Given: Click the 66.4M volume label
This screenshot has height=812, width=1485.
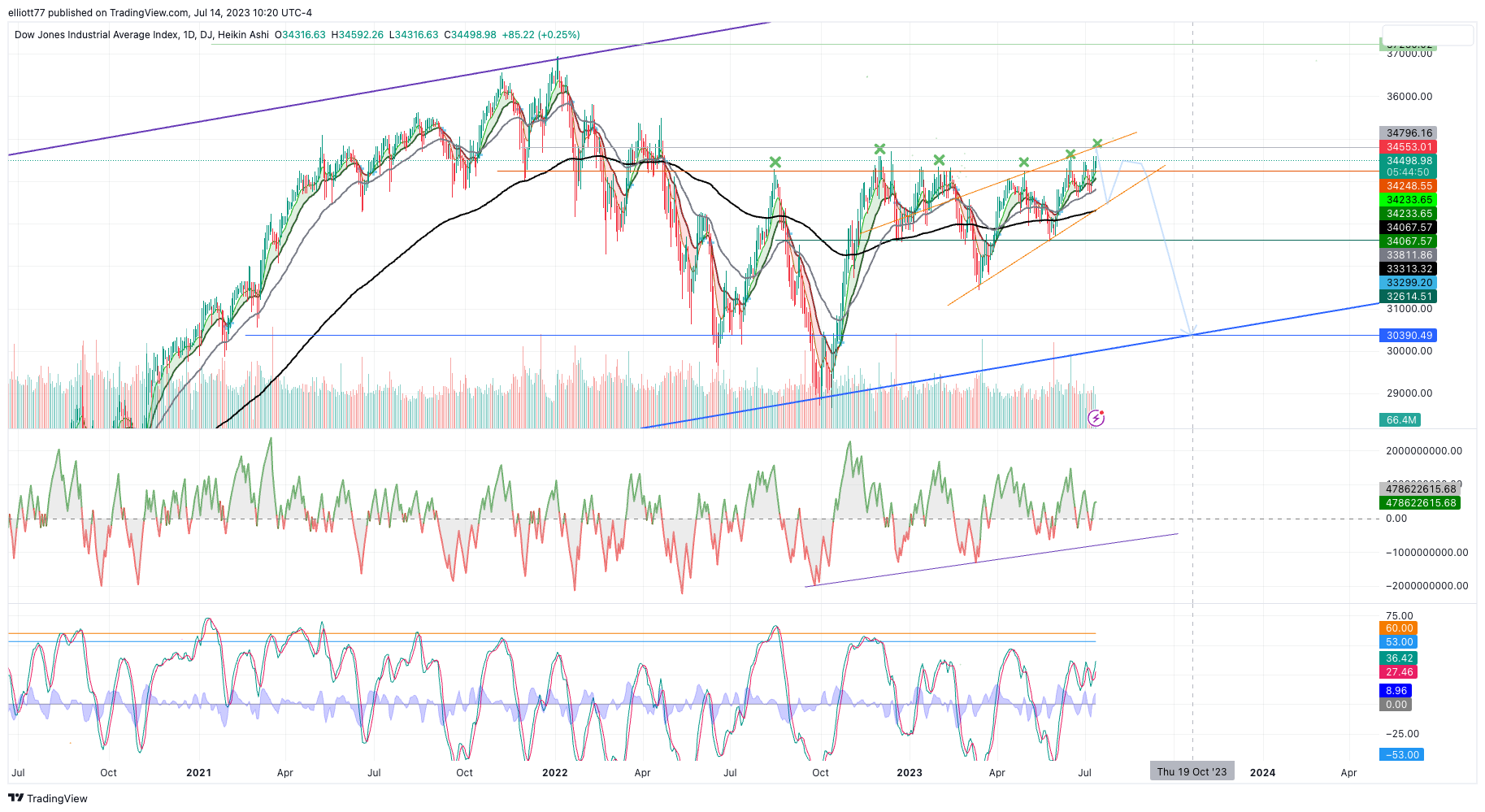Looking at the screenshot, I should click(1400, 420).
